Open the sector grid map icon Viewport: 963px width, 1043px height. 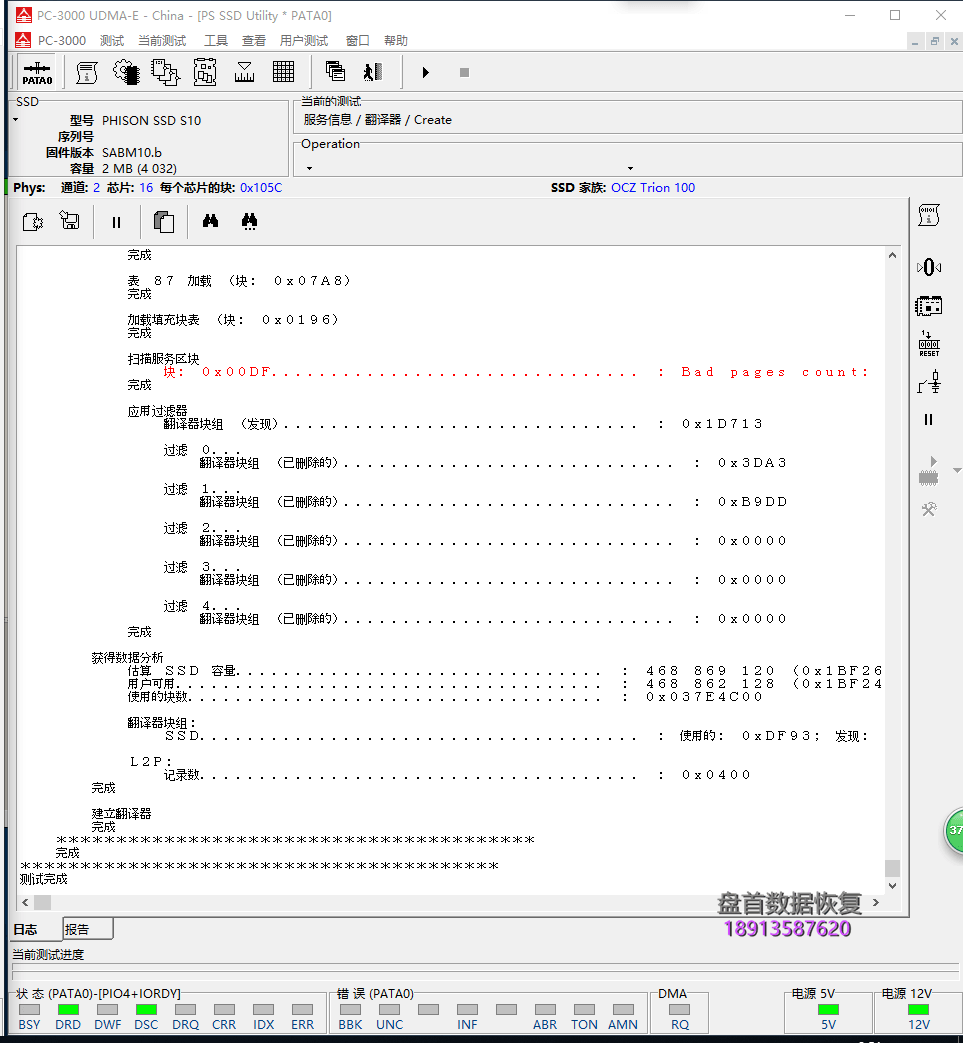283,72
